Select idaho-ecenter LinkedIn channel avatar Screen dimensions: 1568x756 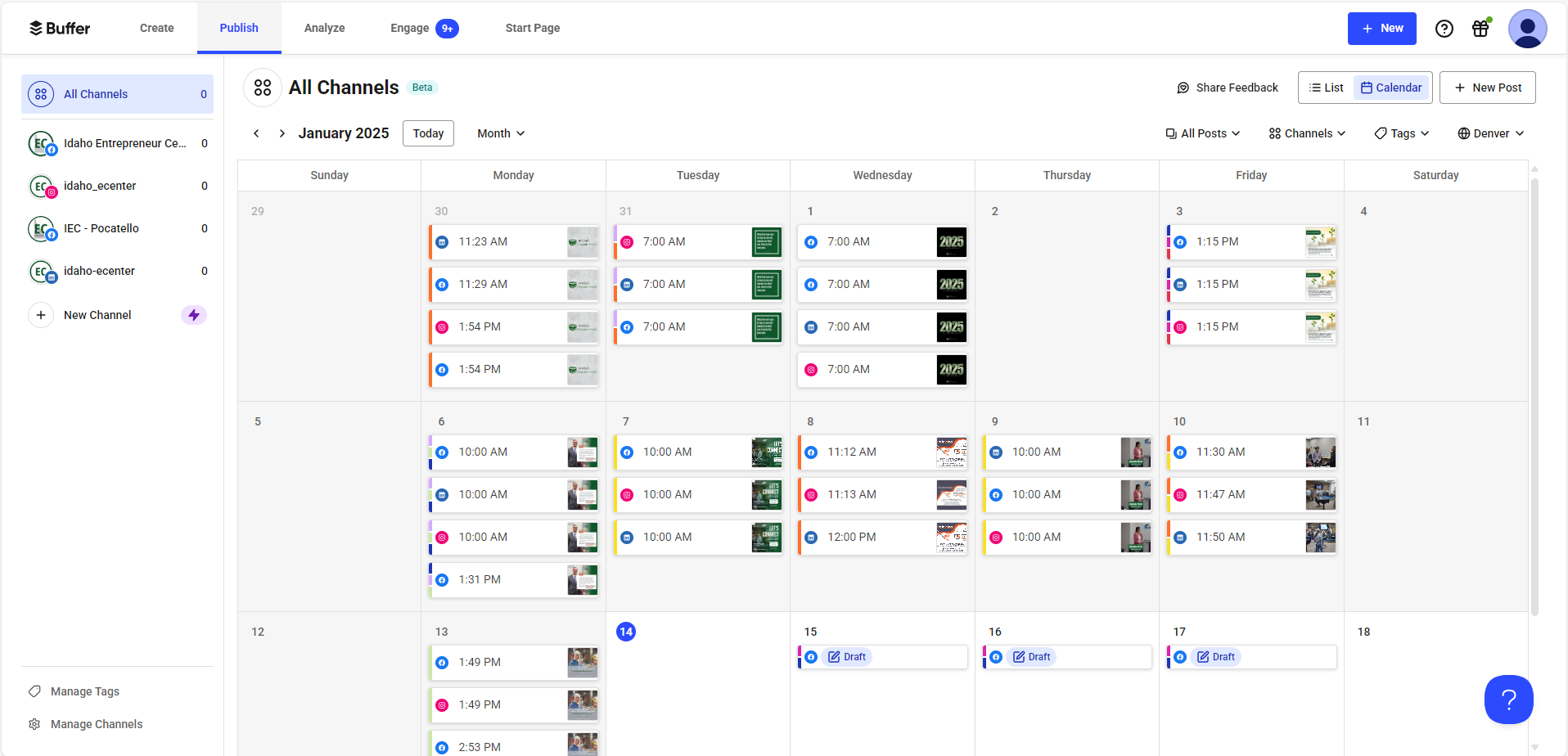coord(42,272)
